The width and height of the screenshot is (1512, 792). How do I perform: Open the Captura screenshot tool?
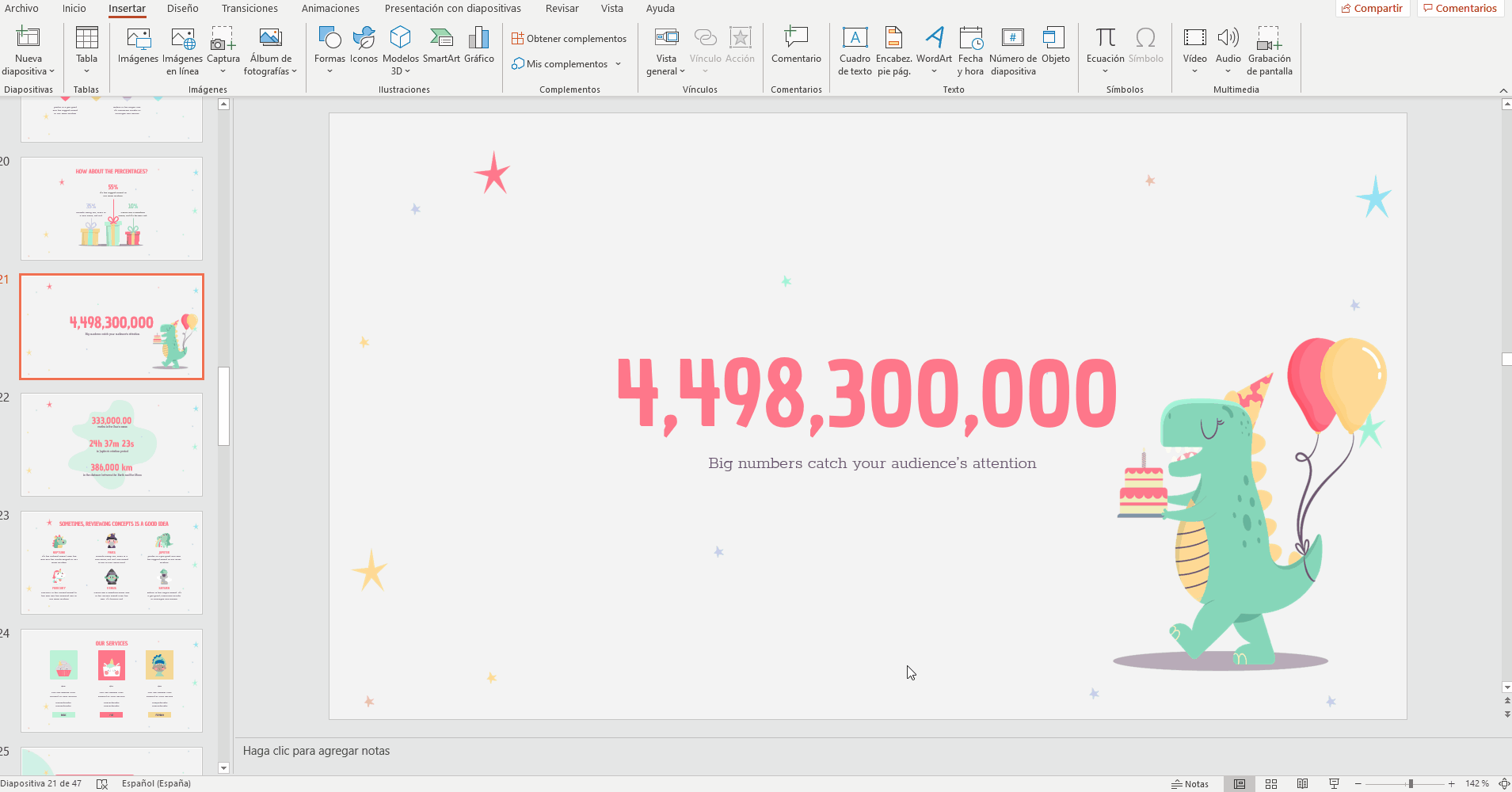point(223,51)
